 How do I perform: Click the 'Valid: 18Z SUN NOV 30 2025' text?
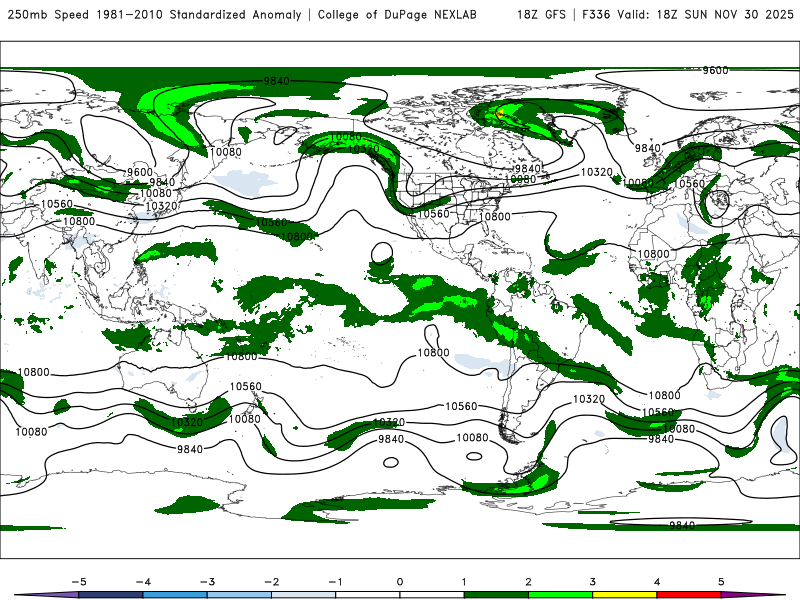coord(705,15)
